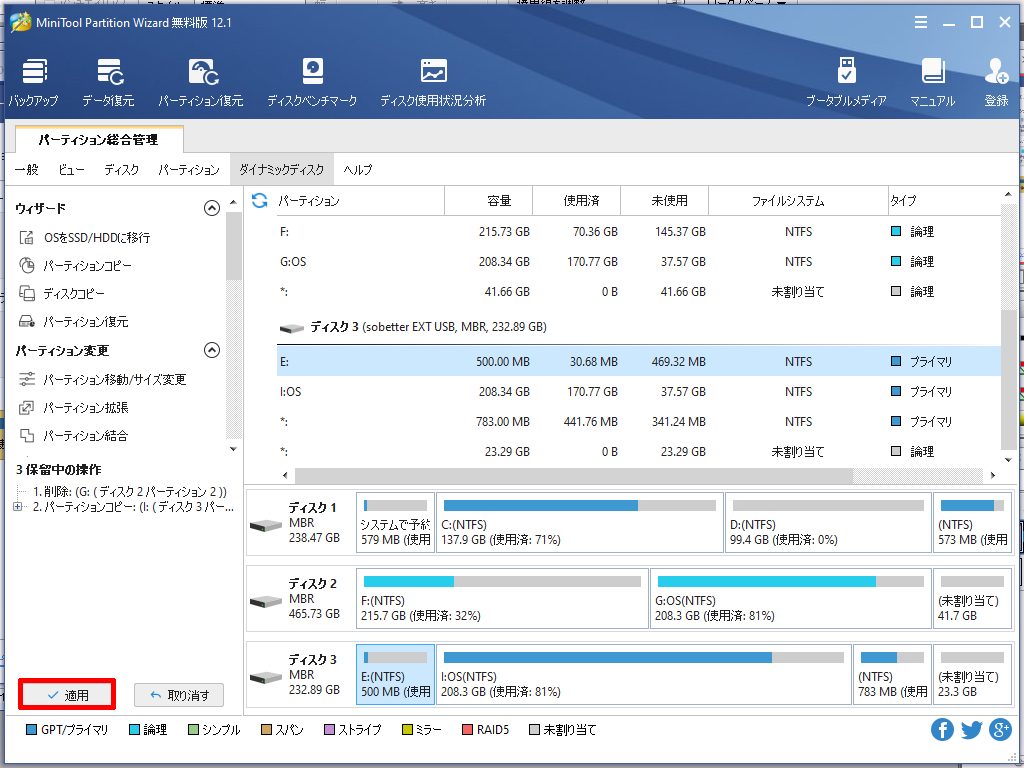Select G:OS(NTFS) block on disk 2
The width and height of the screenshot is (1024, 768).
790,598
